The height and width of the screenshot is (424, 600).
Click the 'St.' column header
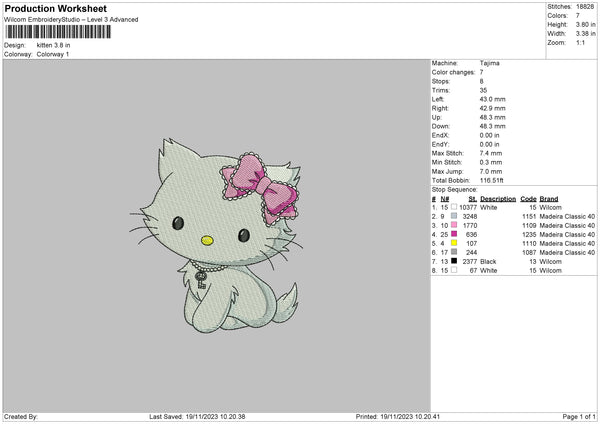[x=473, y=199]
